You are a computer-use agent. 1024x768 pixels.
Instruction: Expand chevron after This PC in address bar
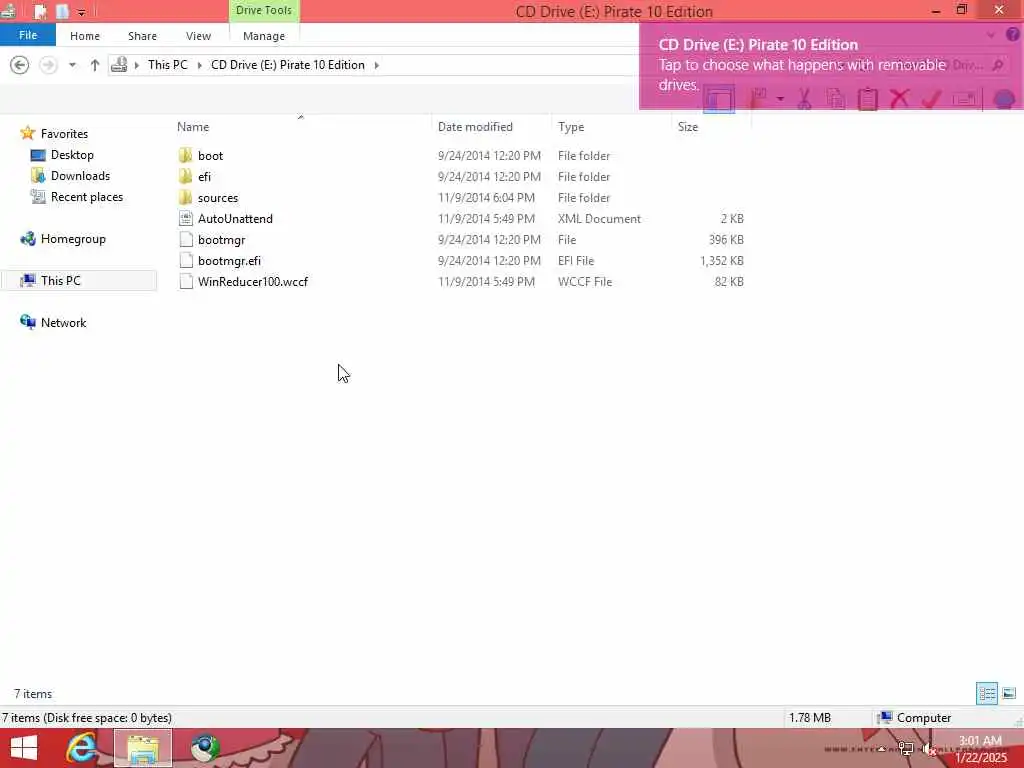pos(199,65)
